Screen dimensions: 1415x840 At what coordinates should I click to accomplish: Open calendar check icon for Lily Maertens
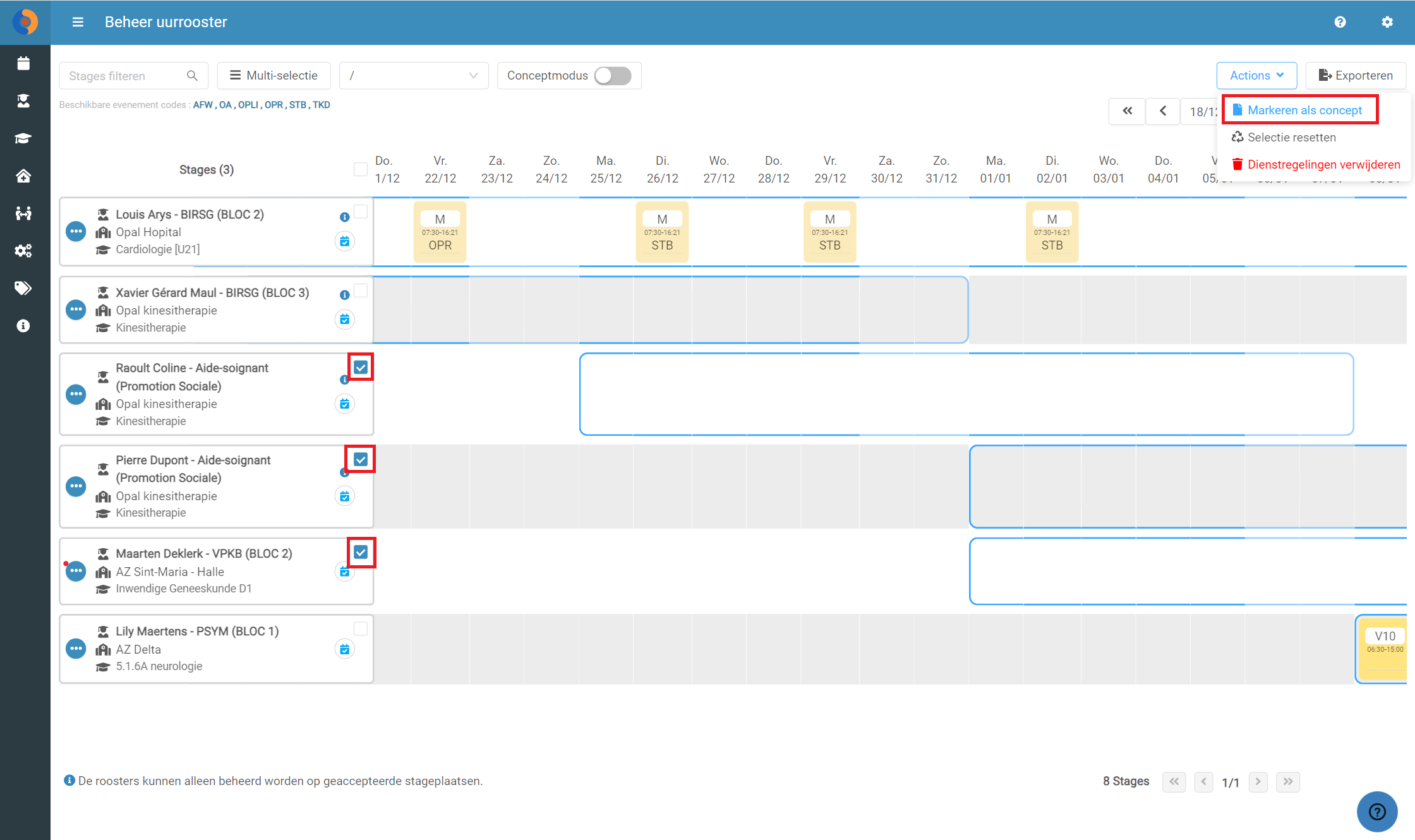(x=345, y=649)
